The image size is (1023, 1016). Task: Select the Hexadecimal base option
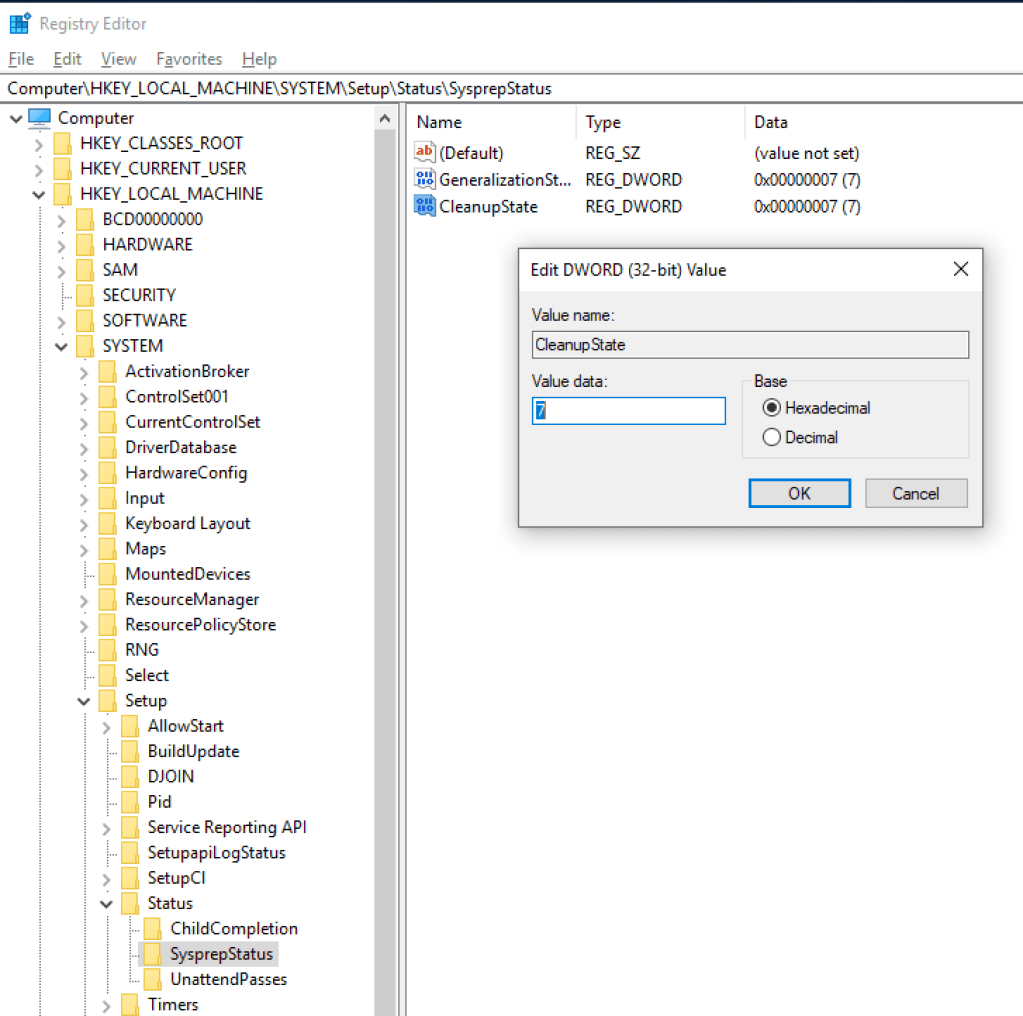(x=771, y=408)
